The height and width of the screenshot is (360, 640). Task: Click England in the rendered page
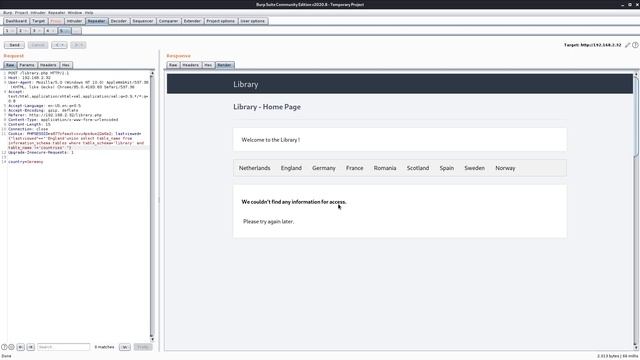tap(291, 168)
